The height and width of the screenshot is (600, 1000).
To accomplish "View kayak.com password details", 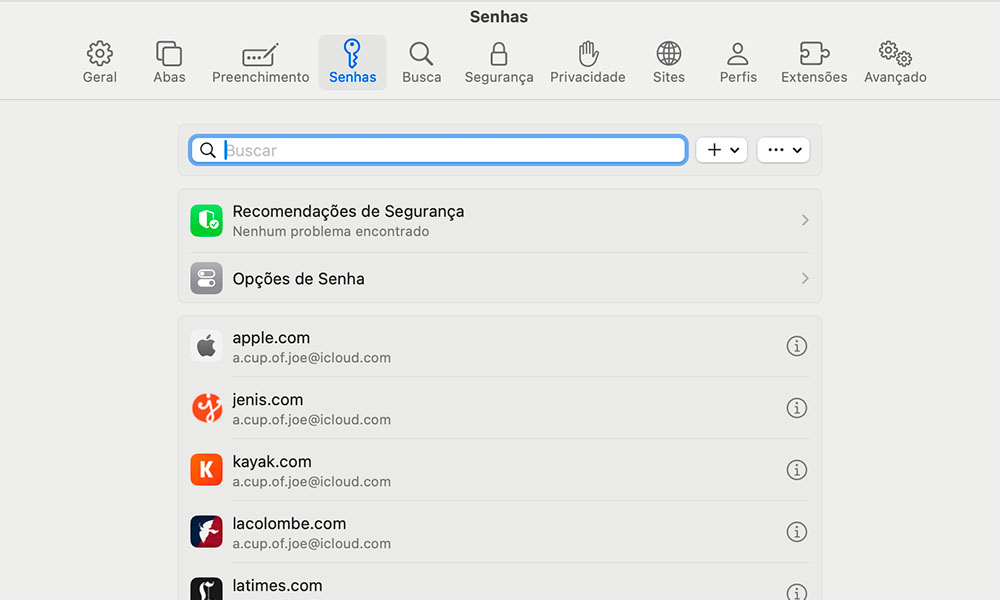I will point(797,470).
